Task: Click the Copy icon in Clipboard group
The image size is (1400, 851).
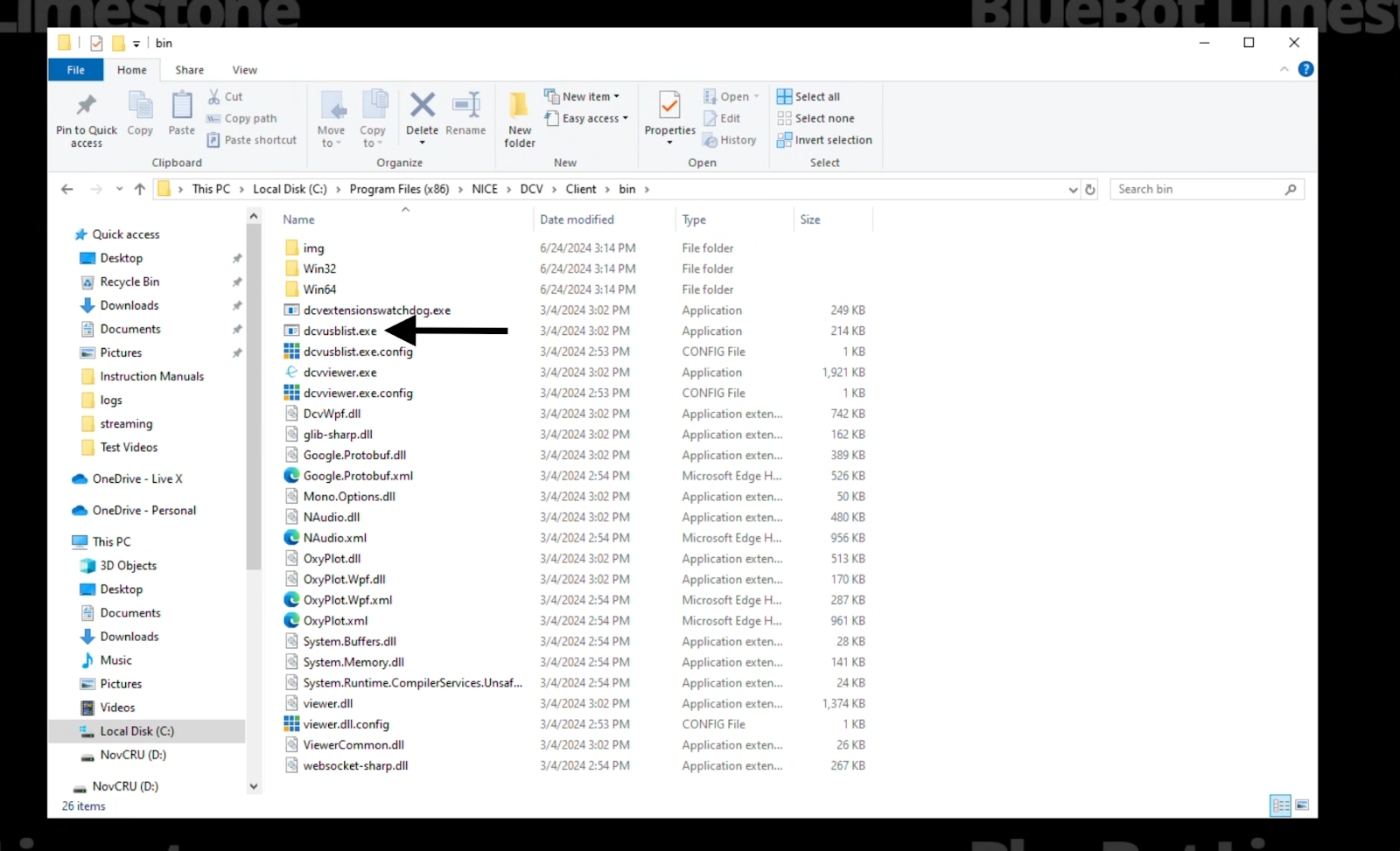Action: coord(140,106)
